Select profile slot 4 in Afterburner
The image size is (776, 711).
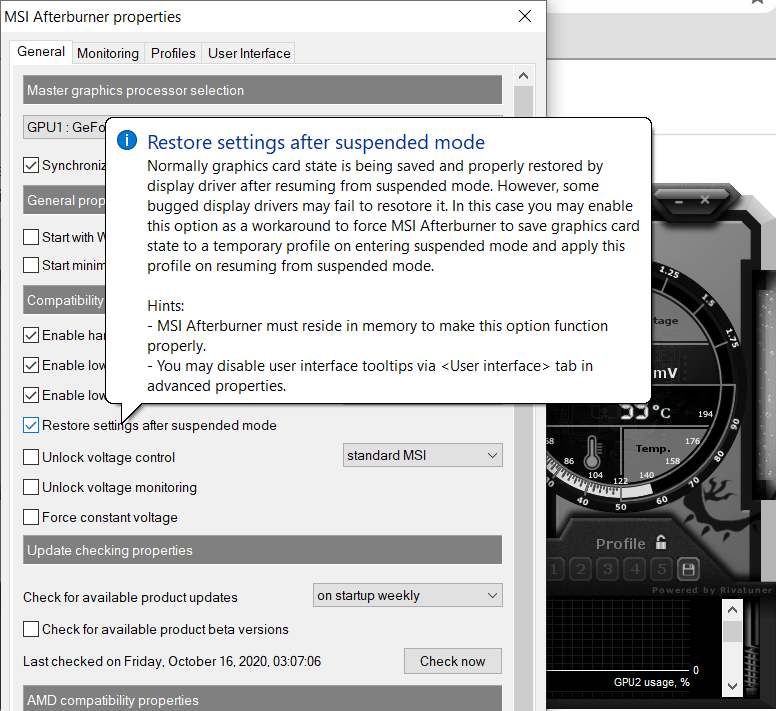[635, 569]
